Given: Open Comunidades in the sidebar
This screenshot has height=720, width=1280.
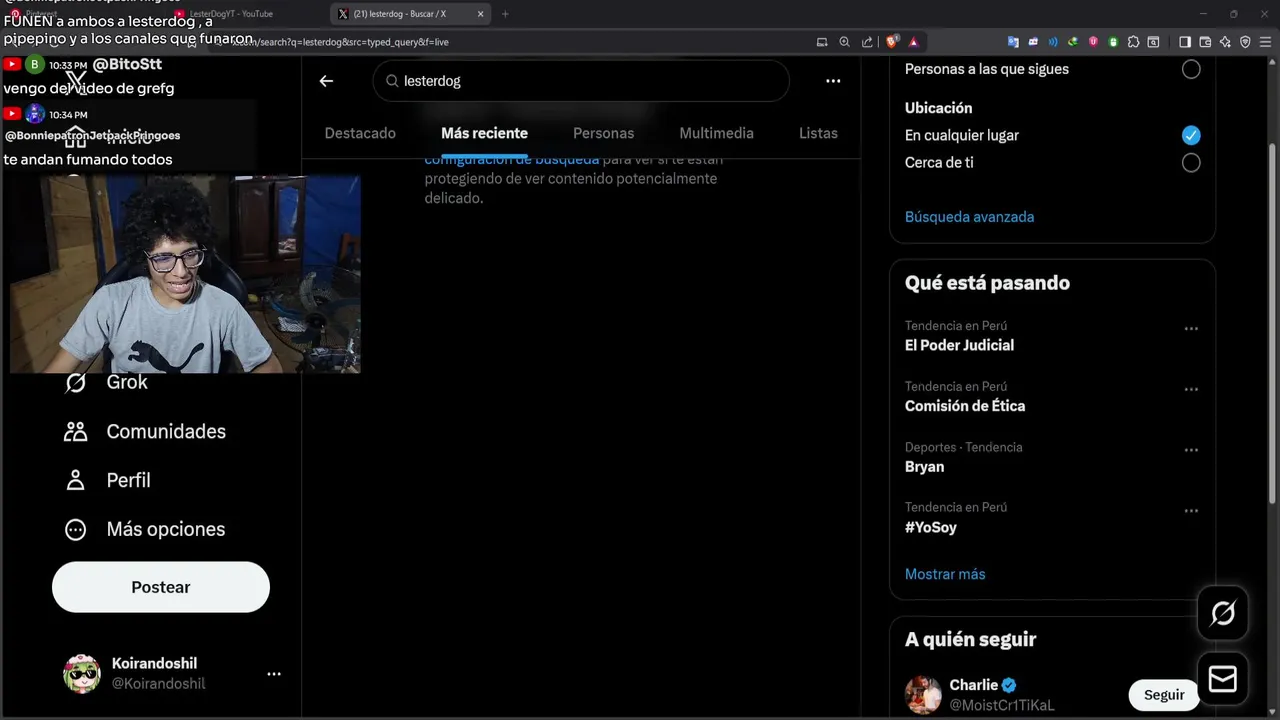Looking at the screenshot, I should click(x=145, y=431).
